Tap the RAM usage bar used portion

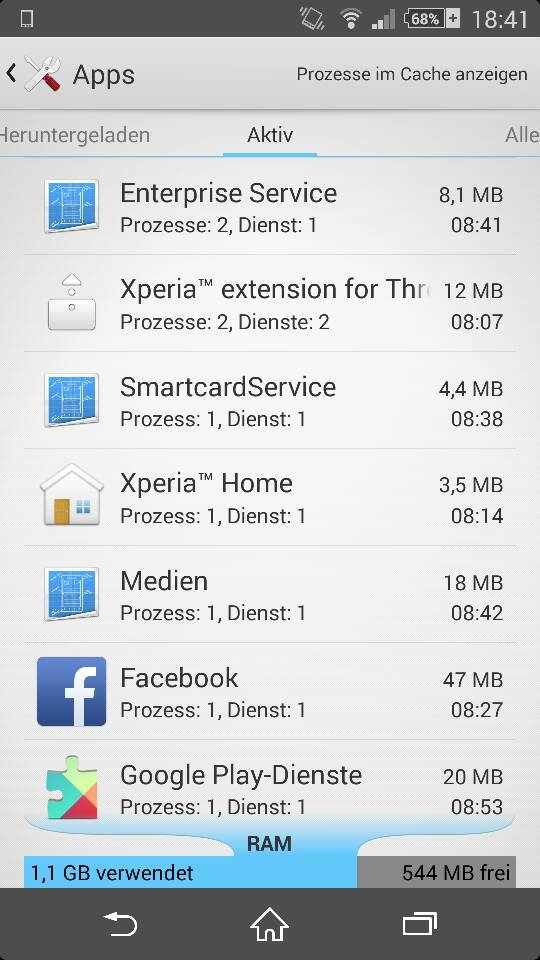point(190,872)
